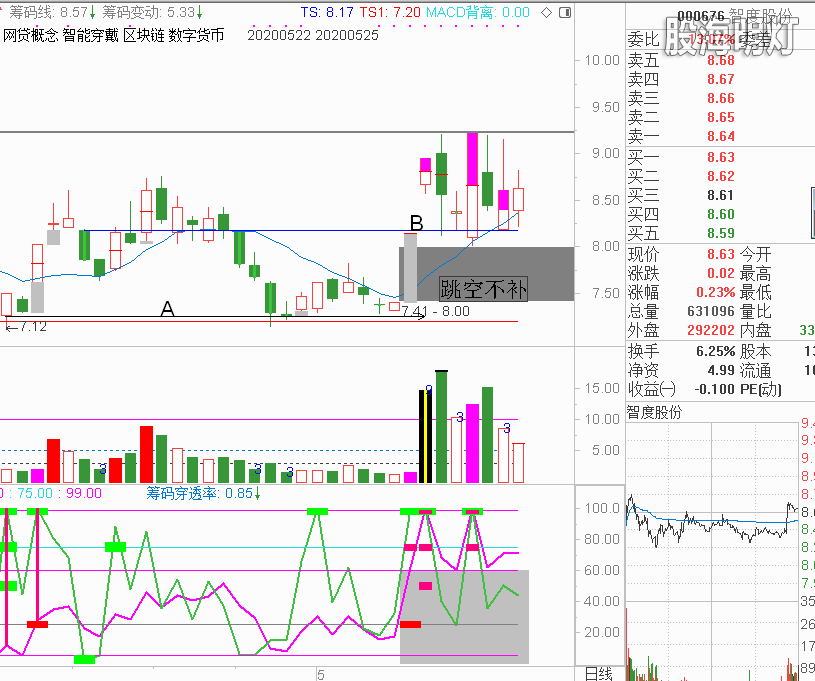Select the MACD背离 indicator label
Image resolution: width=815 pixels, height=681 pixels.
(x=463, y=13)
